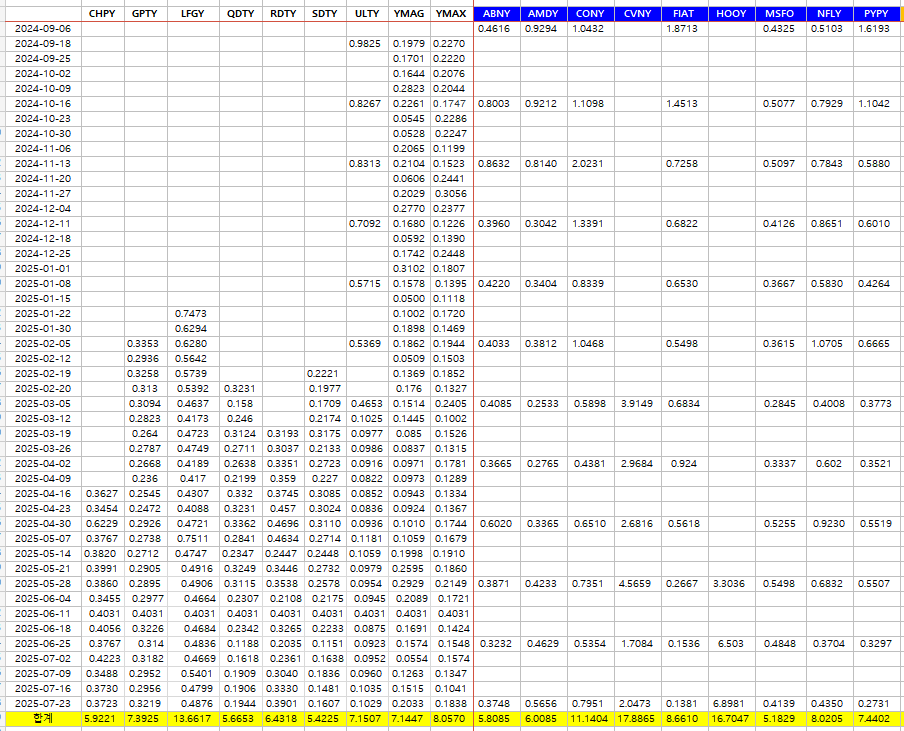Click the yellow 합계 total label
Viewport: 904px width, 731px height.
pyautogui.click(x=43, y=719)
